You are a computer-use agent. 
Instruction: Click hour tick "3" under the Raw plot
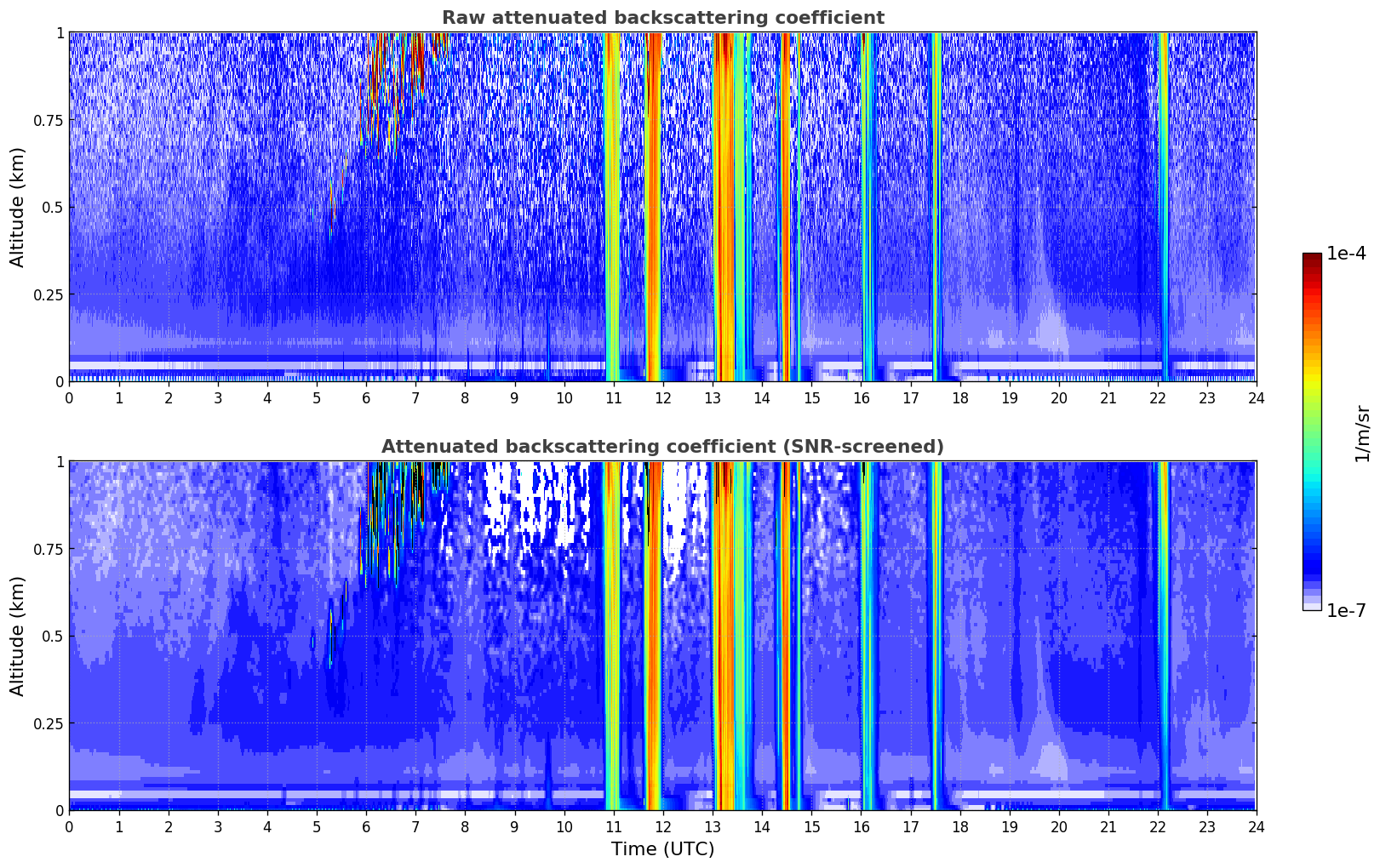[x=218, y=397]
